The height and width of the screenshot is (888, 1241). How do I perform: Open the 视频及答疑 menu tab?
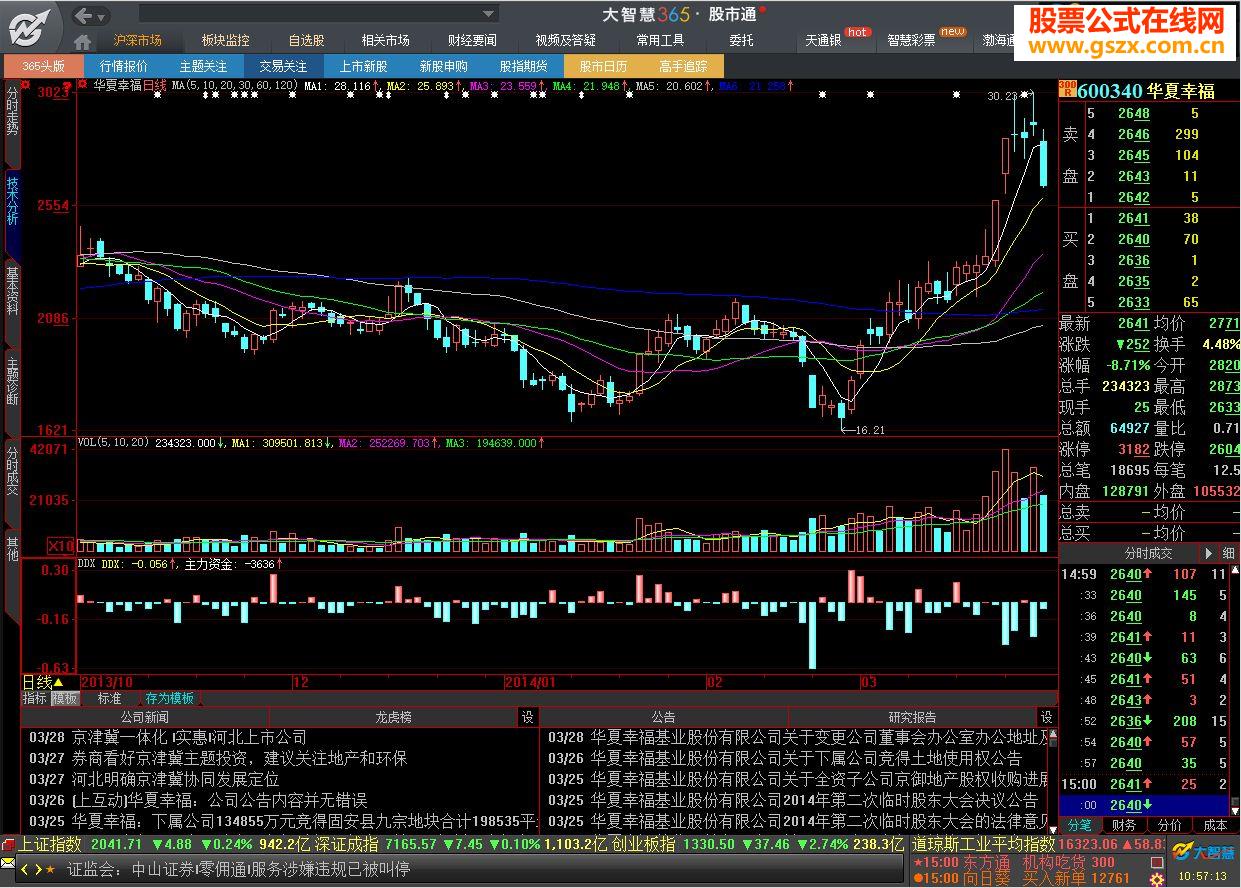[566, 41]
